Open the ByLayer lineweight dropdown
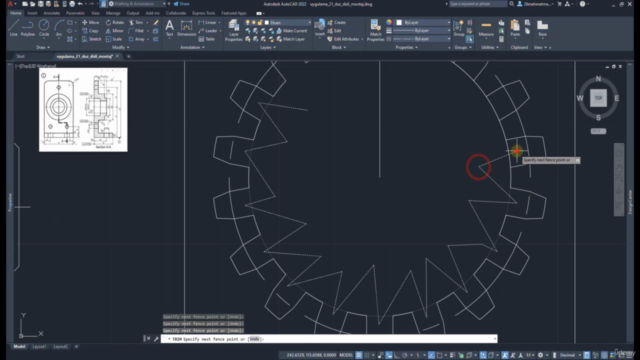The height and width of the screenshot is (360, 640). [421, 31]
